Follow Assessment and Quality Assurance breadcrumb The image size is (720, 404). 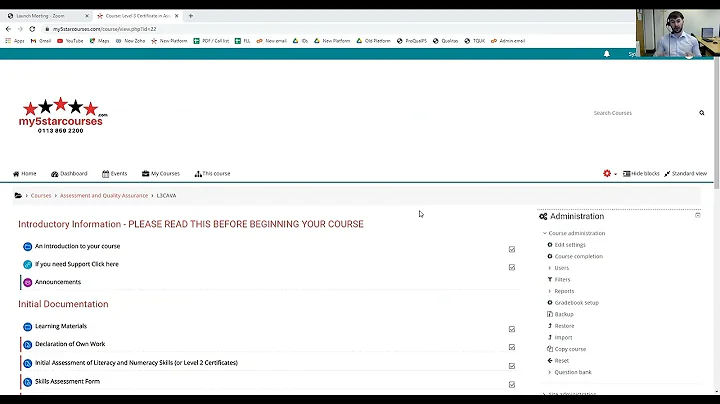coord(104,196)
